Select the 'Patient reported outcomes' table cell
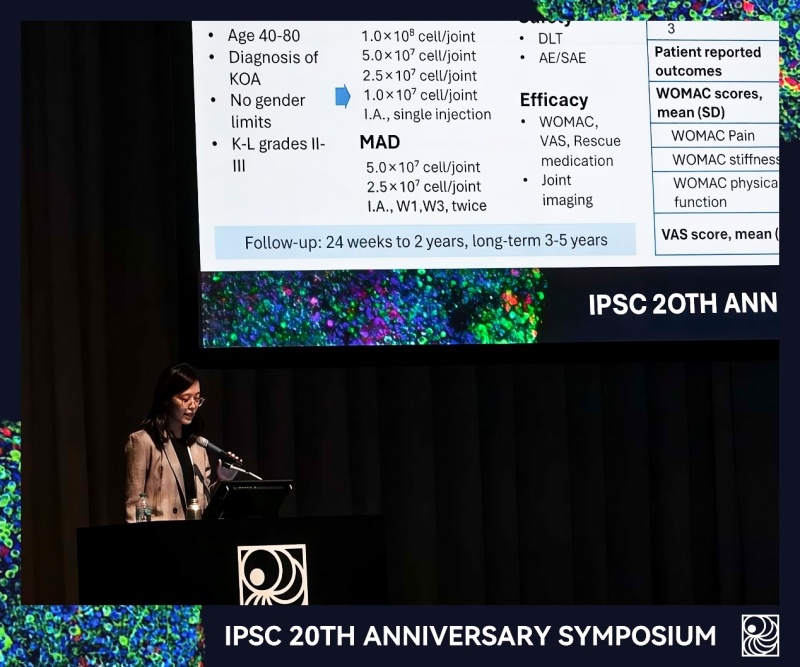Screen dimensions: 800x667 tap(713, 61)
